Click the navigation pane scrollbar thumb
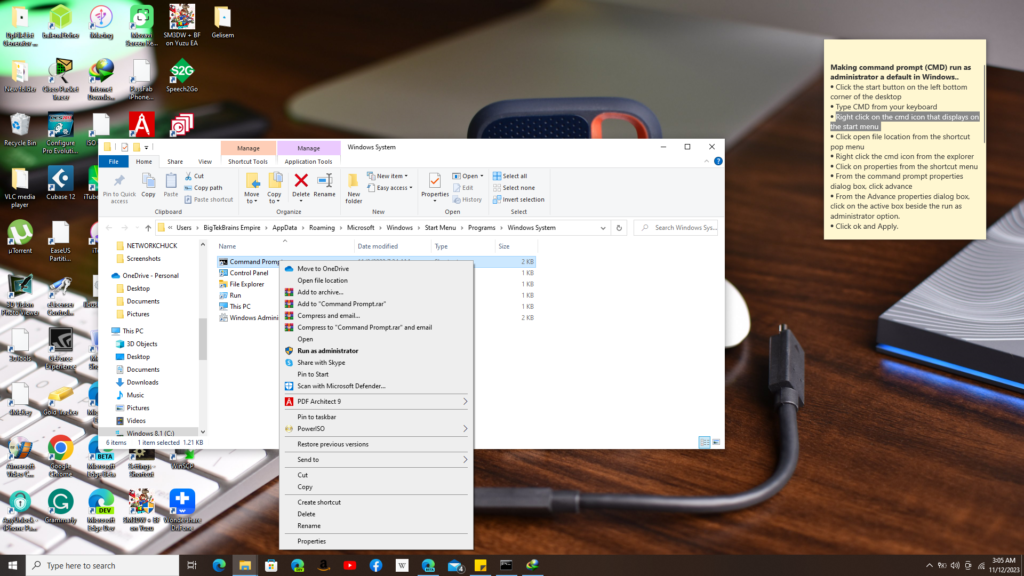The height and width of the screenshot is (576, 1024). (202, 338)
